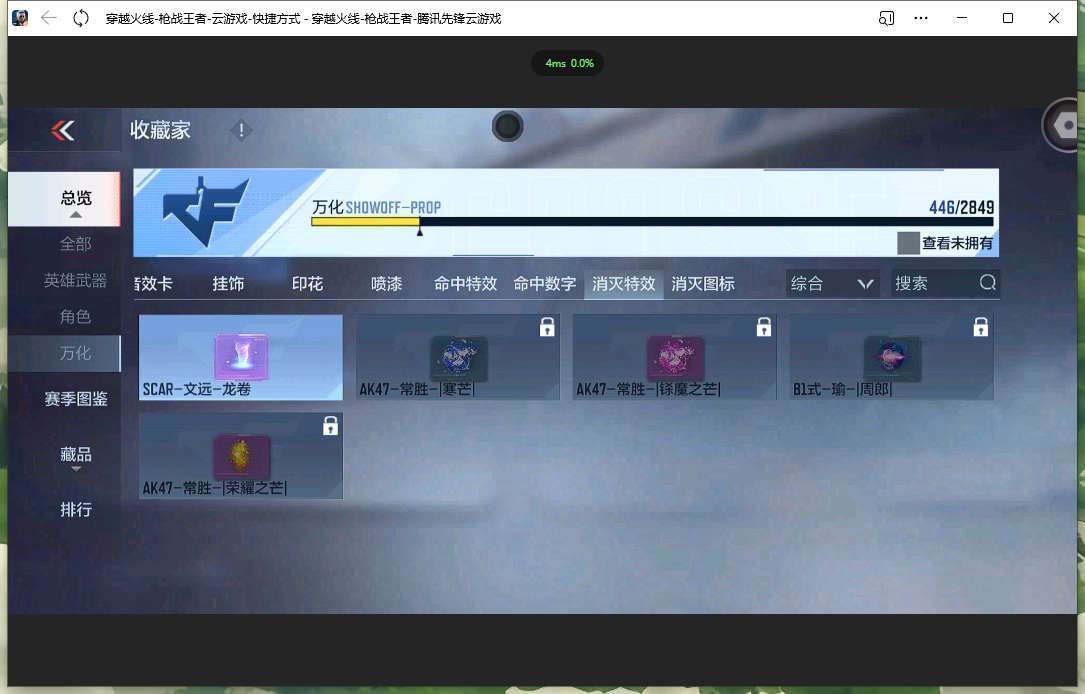Open 角色 in the sidebar

(x=75, y=317)
